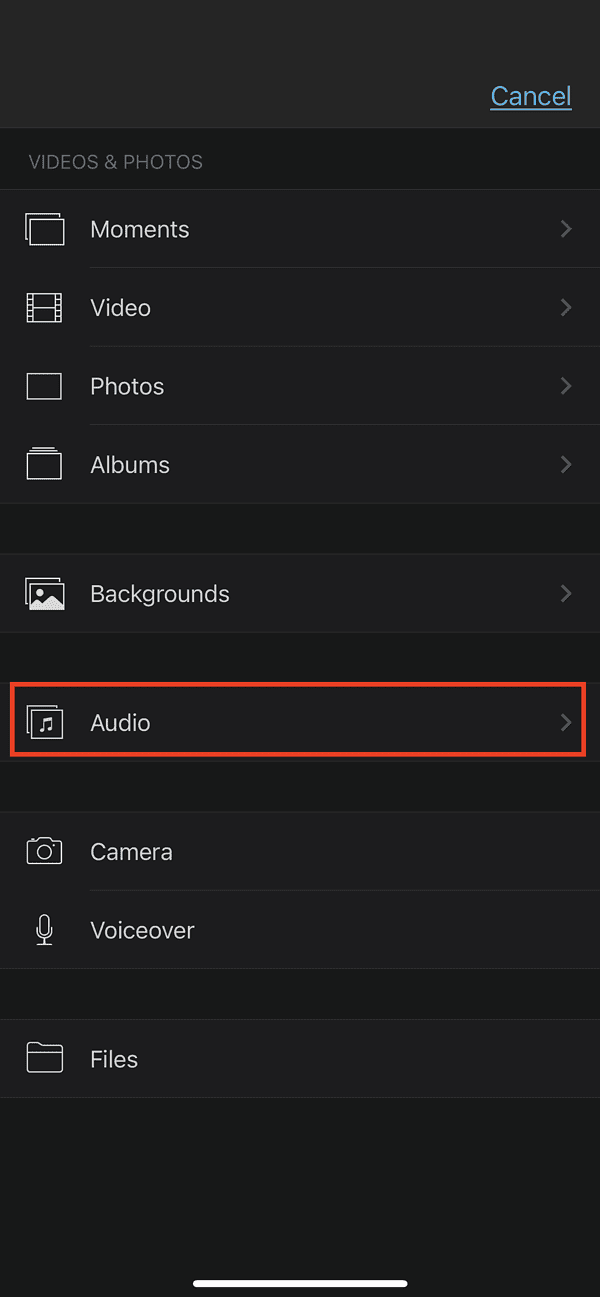Expand Moments using its chevron arrow
This screenshot has height=1297, width=600.
point(566,229)
